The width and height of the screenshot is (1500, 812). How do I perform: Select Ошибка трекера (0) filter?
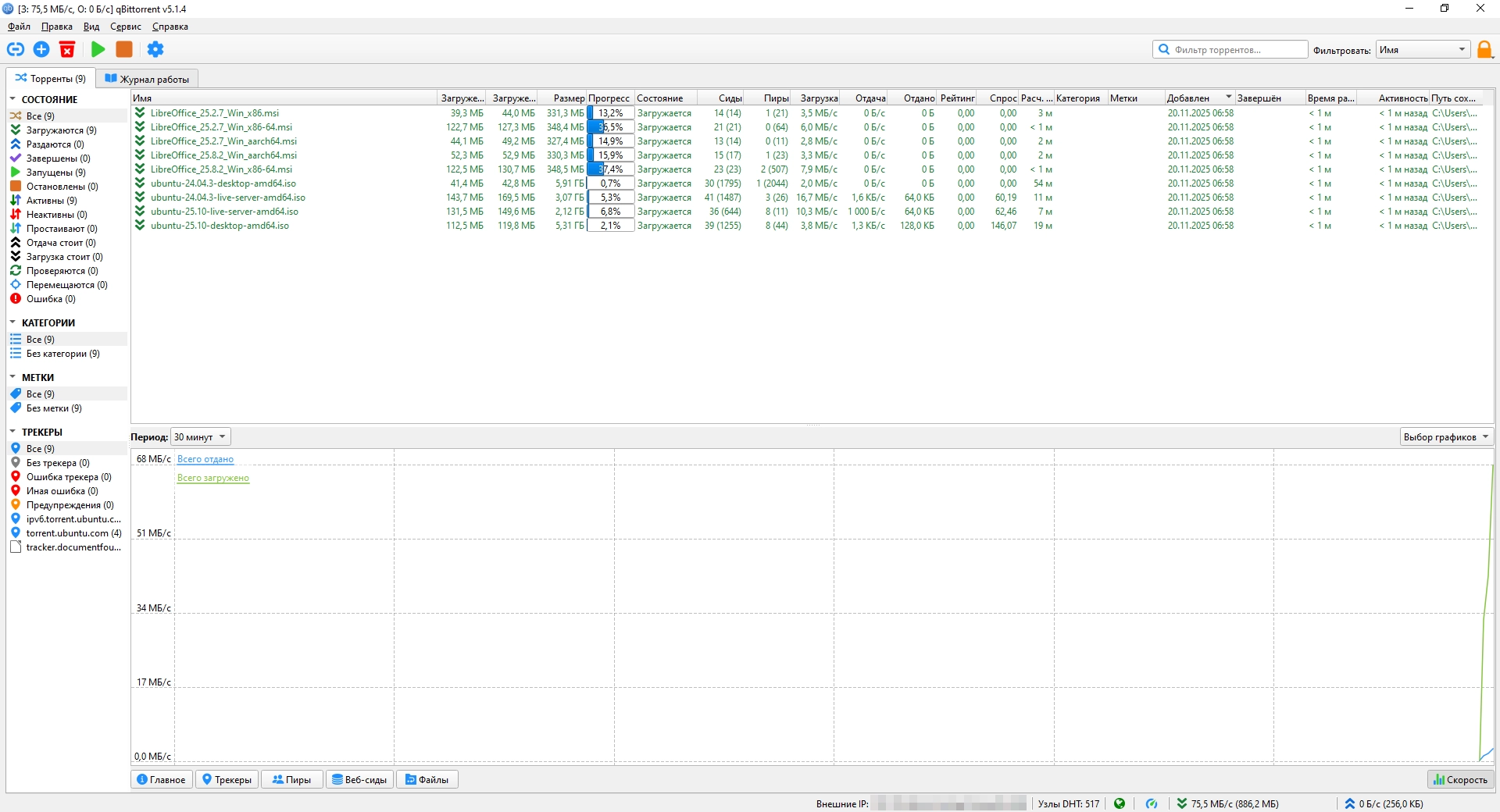click(x=69, y=477)
